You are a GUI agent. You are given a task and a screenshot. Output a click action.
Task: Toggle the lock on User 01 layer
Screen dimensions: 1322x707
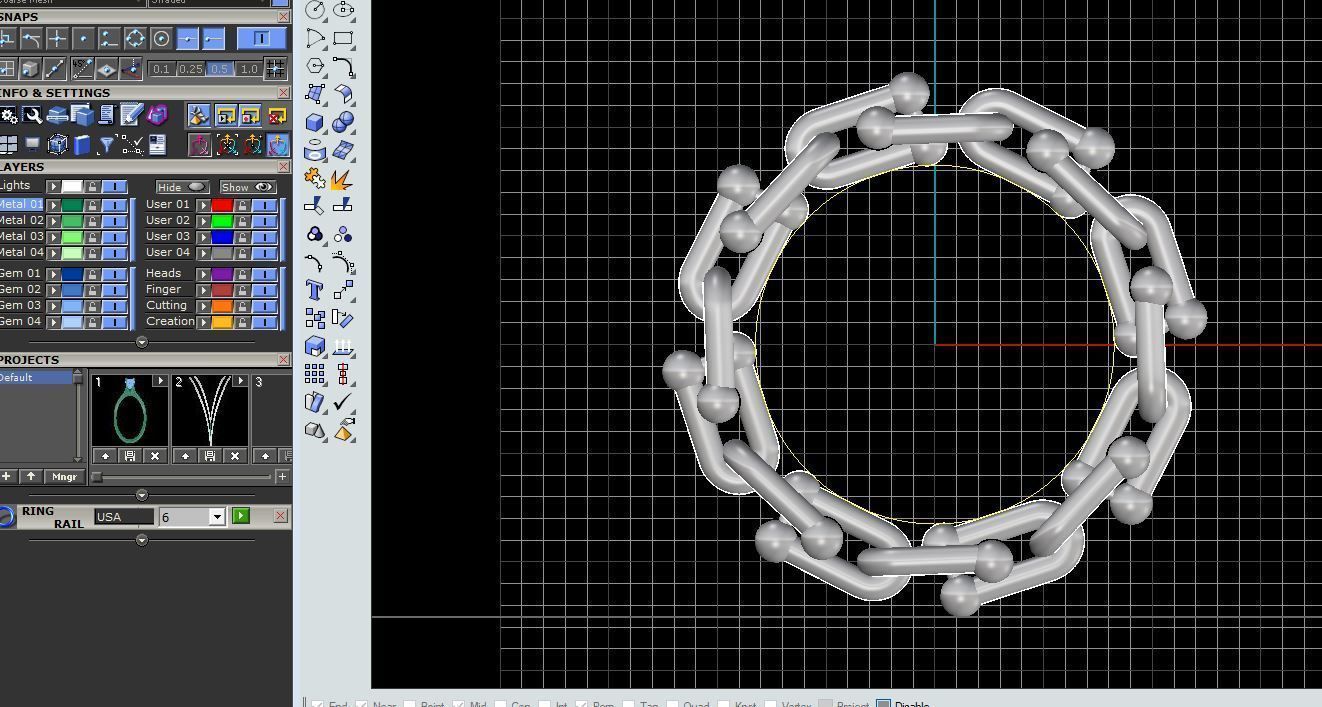242,205
